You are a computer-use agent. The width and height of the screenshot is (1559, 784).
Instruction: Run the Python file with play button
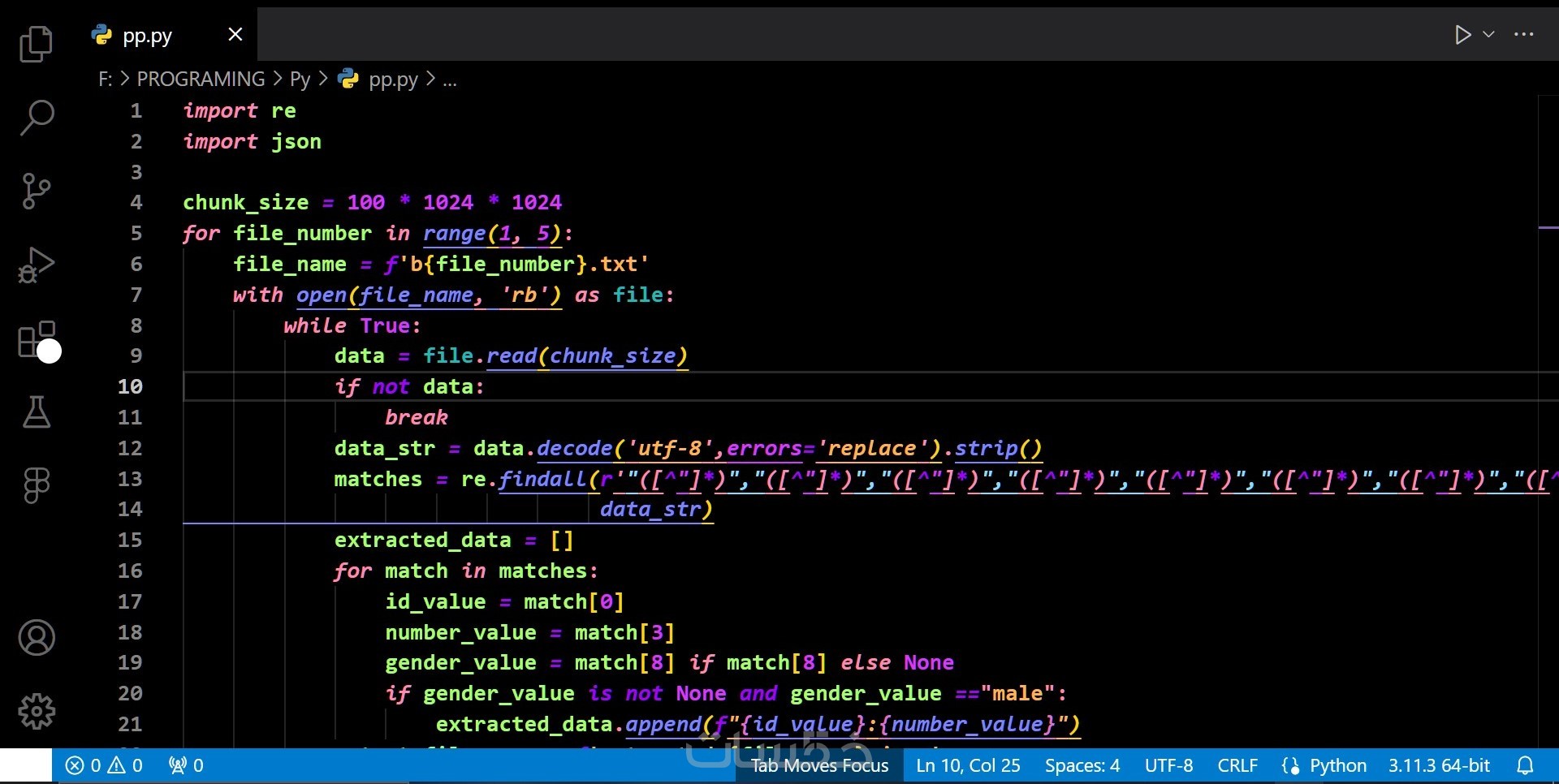[1463, 35]
